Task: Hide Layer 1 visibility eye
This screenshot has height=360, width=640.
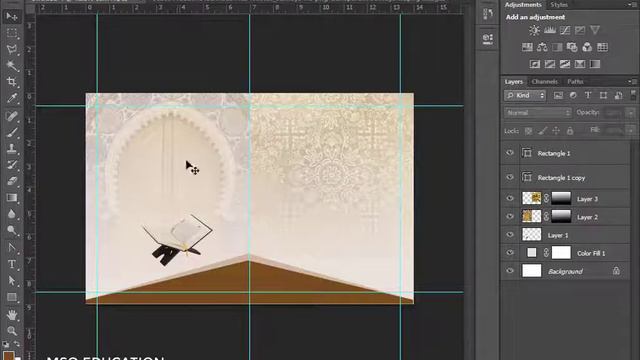Action: point(510,235)
